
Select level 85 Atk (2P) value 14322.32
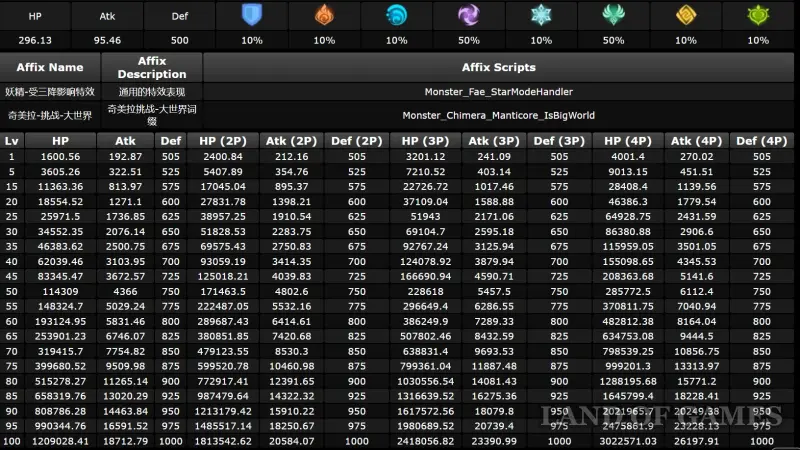[x=291, y=396]
